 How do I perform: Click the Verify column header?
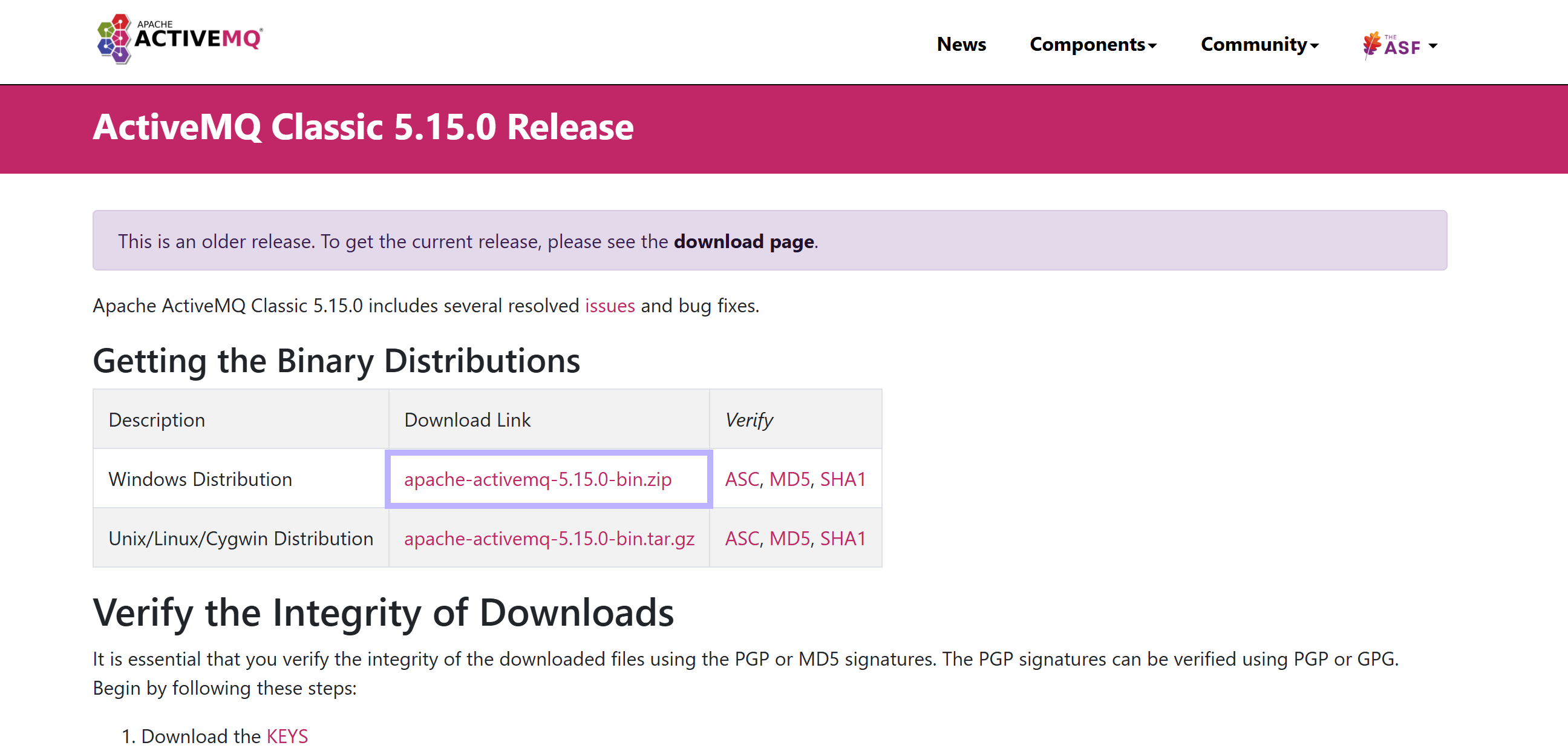click(748, 420)
